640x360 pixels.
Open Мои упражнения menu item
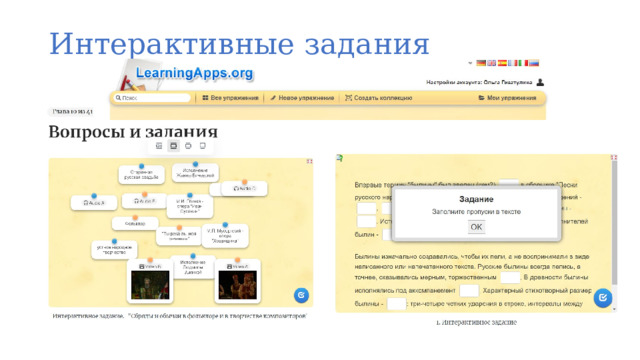tap(507, 98)
